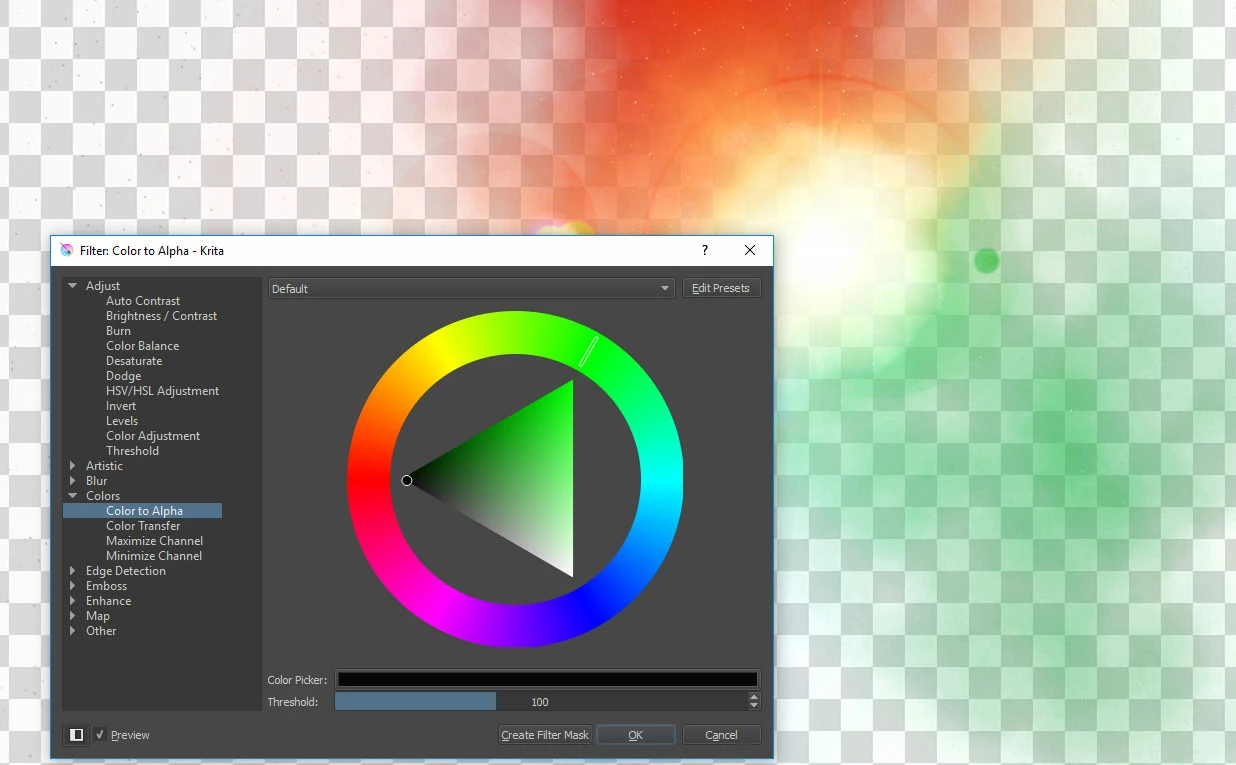
Task: Select the Threshold filter
Action: click(x=132, y=451)
